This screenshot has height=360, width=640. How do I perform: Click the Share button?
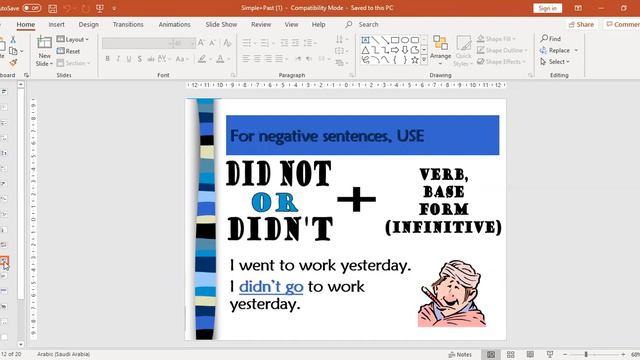tap(581, 24)
